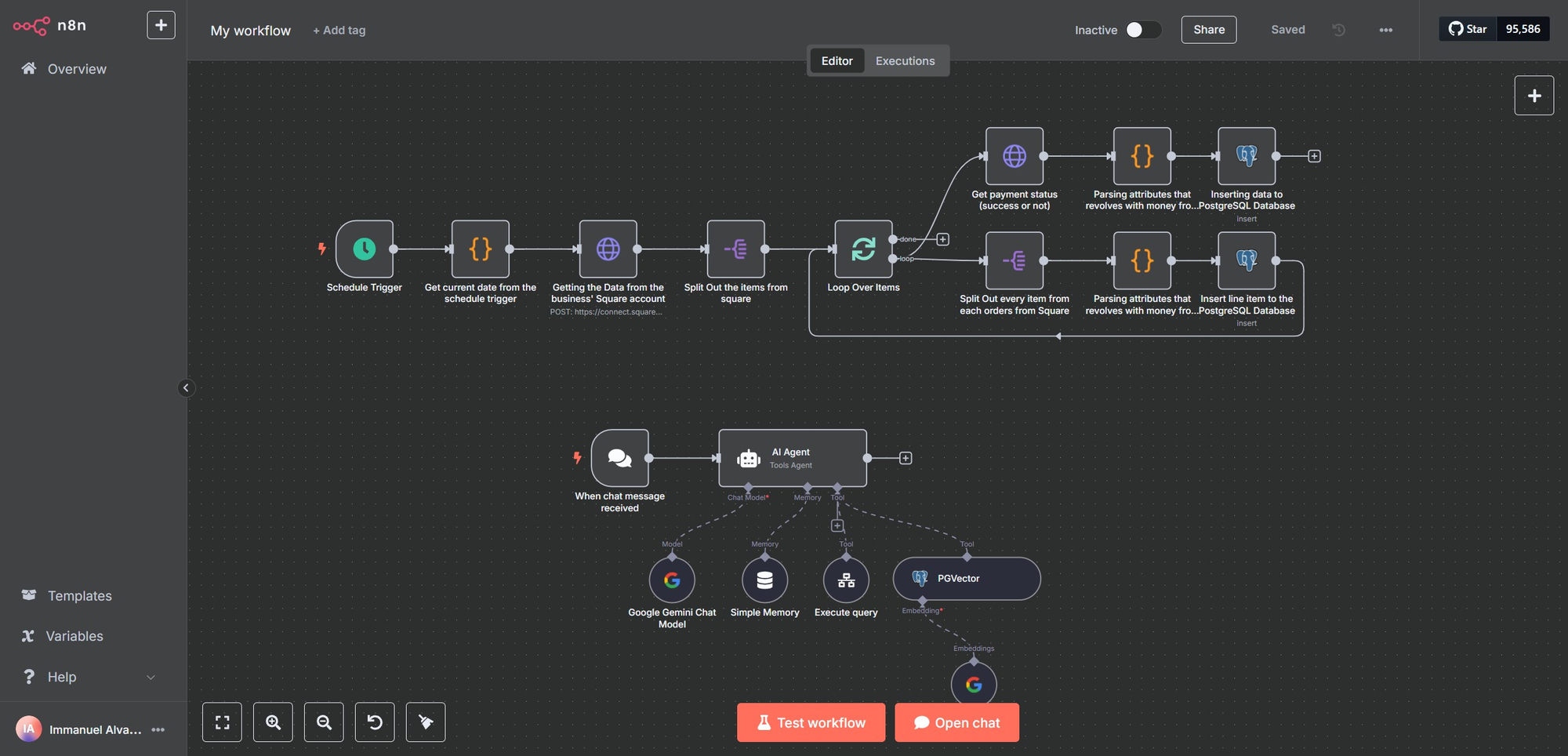Open Split Out every item from orders node

[x=1014, y=260]
